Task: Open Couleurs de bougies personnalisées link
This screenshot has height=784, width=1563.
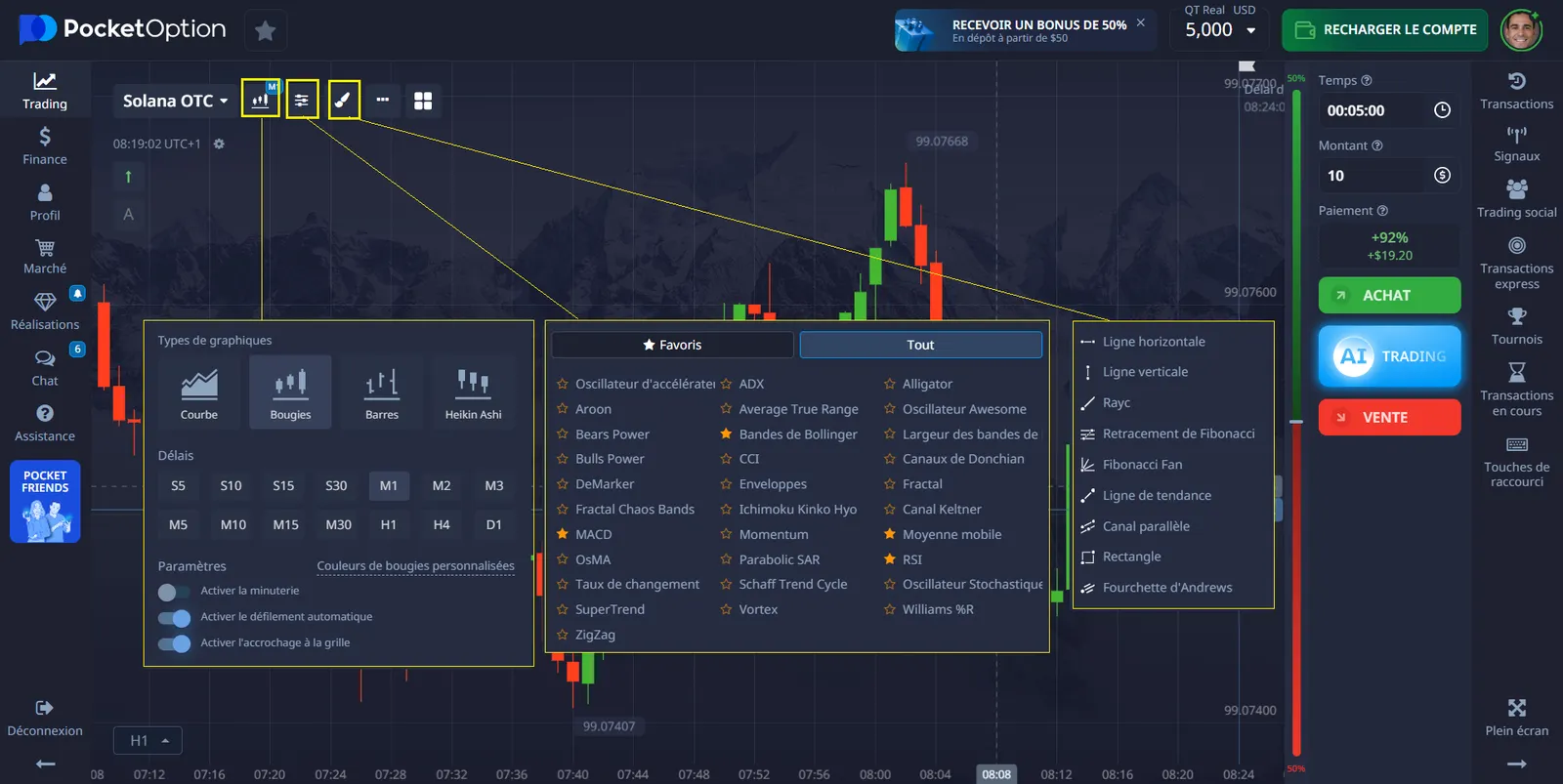Action: click(415, 566)
